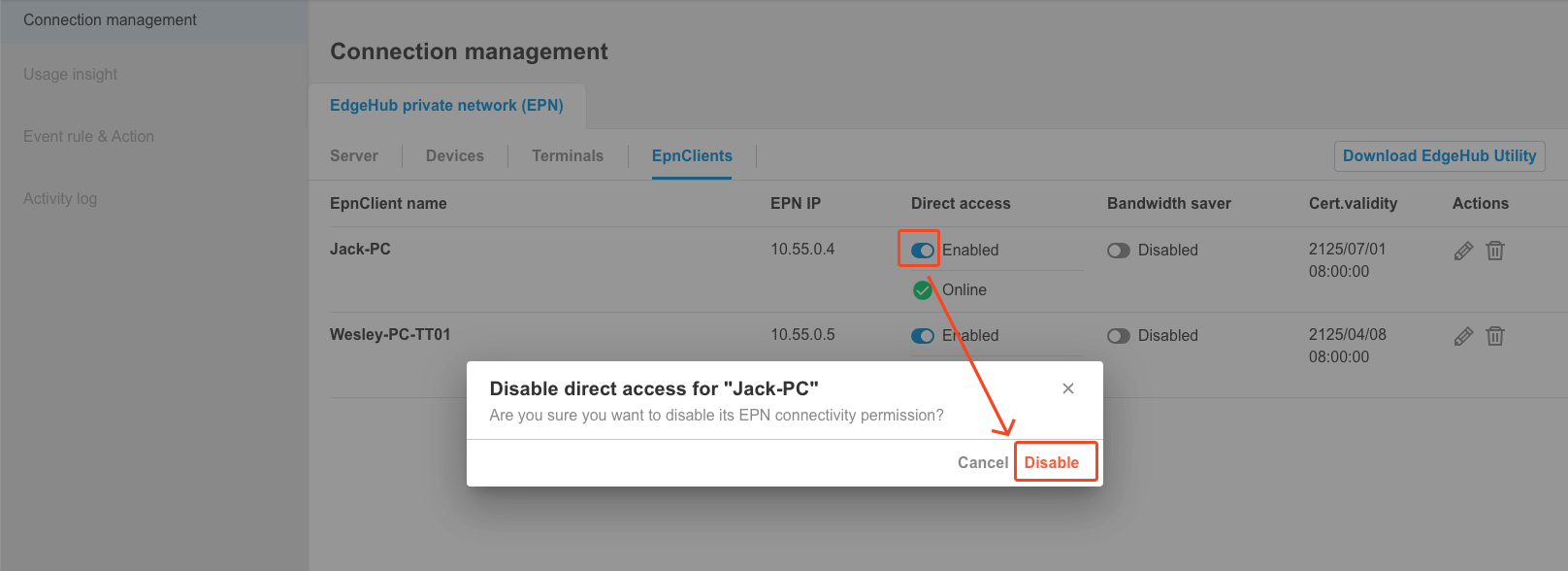Click the green checkmark under Jack-PC's direct access
The width and height of the screenshot is (1568, 571).
tap(922, 289)
